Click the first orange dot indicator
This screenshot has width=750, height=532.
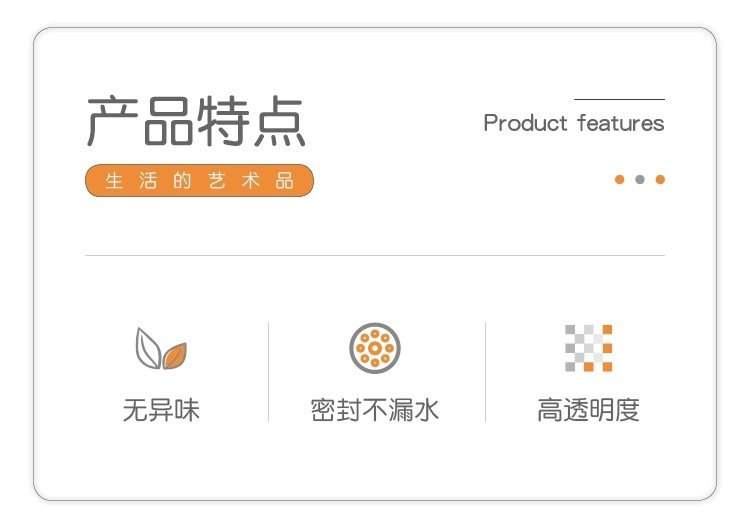pyautogui.click(x=619, y=180)
